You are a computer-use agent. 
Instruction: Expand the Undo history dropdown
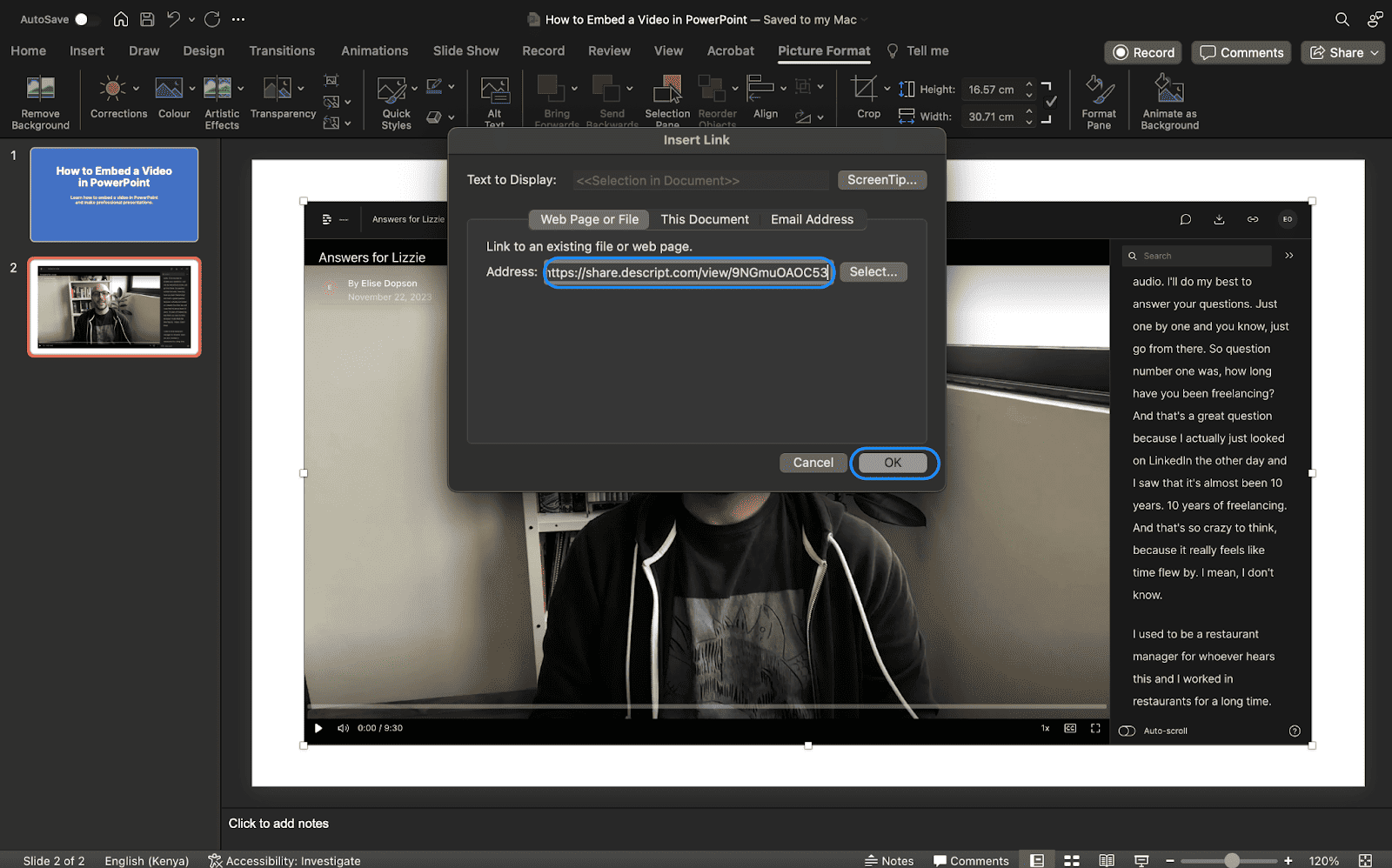tap(191, 19)
